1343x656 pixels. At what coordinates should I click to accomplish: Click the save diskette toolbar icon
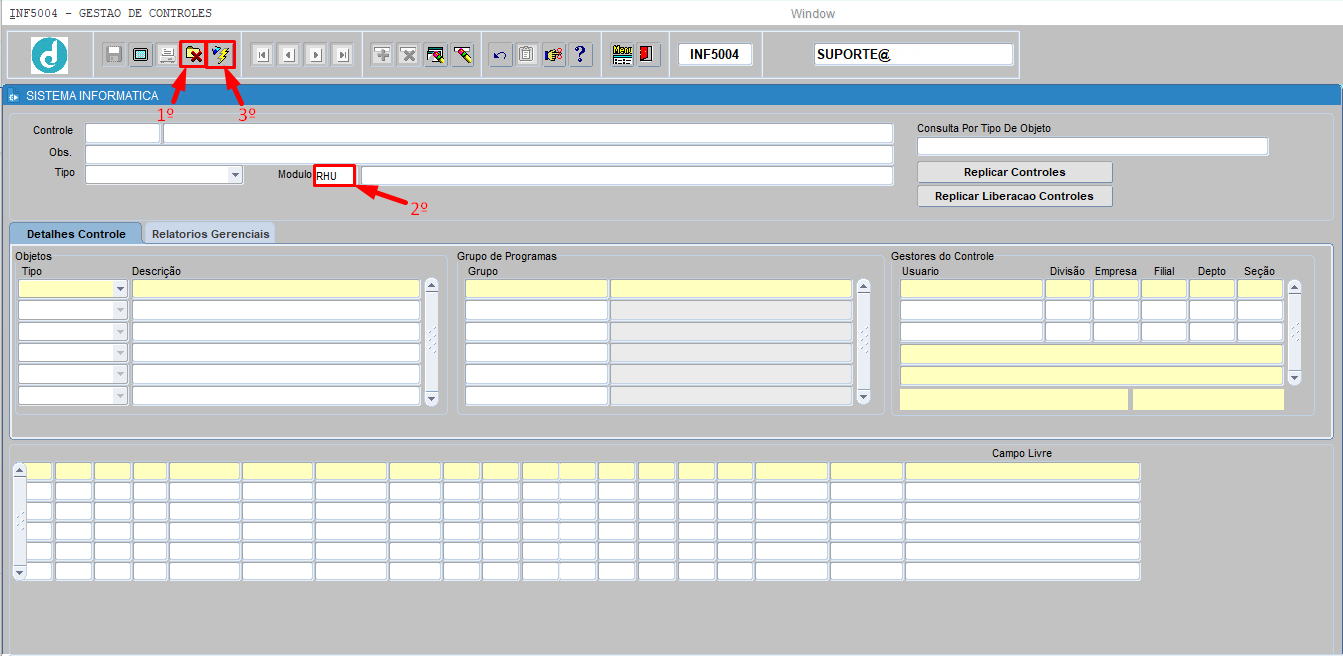(x=114, y=55)
